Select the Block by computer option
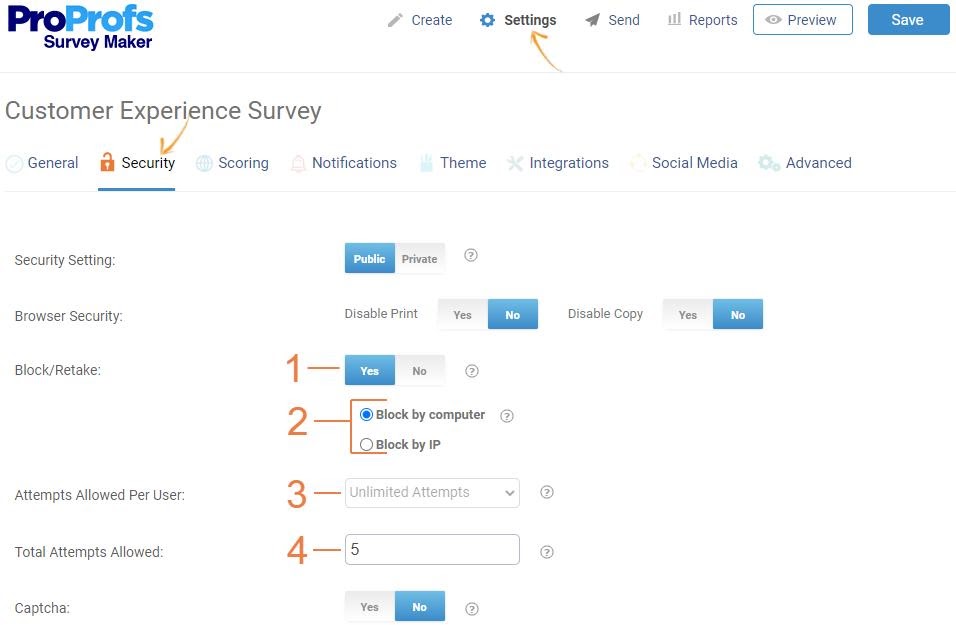 click(366, 415)
